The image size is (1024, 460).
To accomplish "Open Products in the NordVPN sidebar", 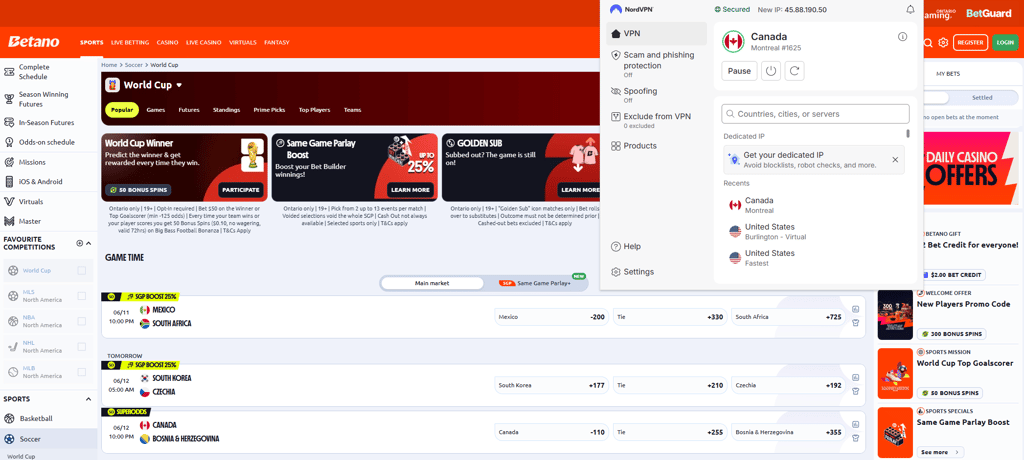I will (633, 146).
